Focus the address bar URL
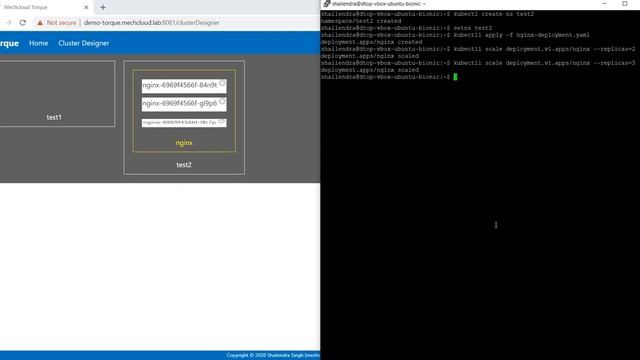 (151, 23)
